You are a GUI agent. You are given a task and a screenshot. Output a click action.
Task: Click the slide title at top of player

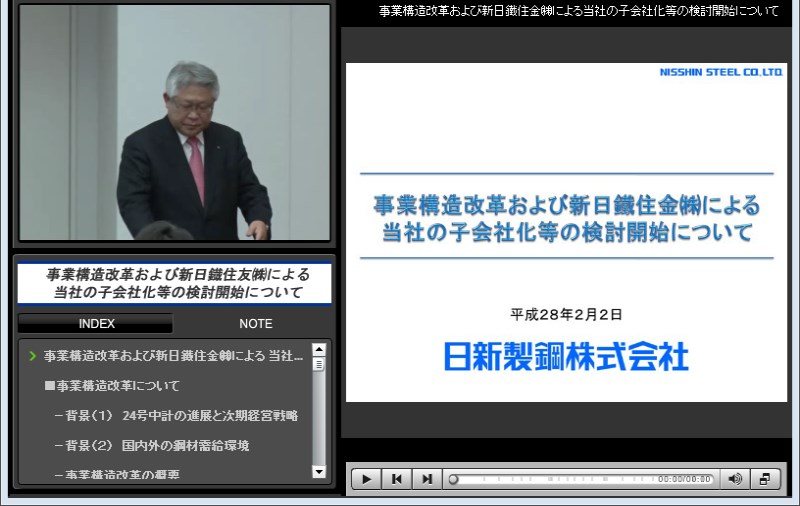[x=579, y=11]
